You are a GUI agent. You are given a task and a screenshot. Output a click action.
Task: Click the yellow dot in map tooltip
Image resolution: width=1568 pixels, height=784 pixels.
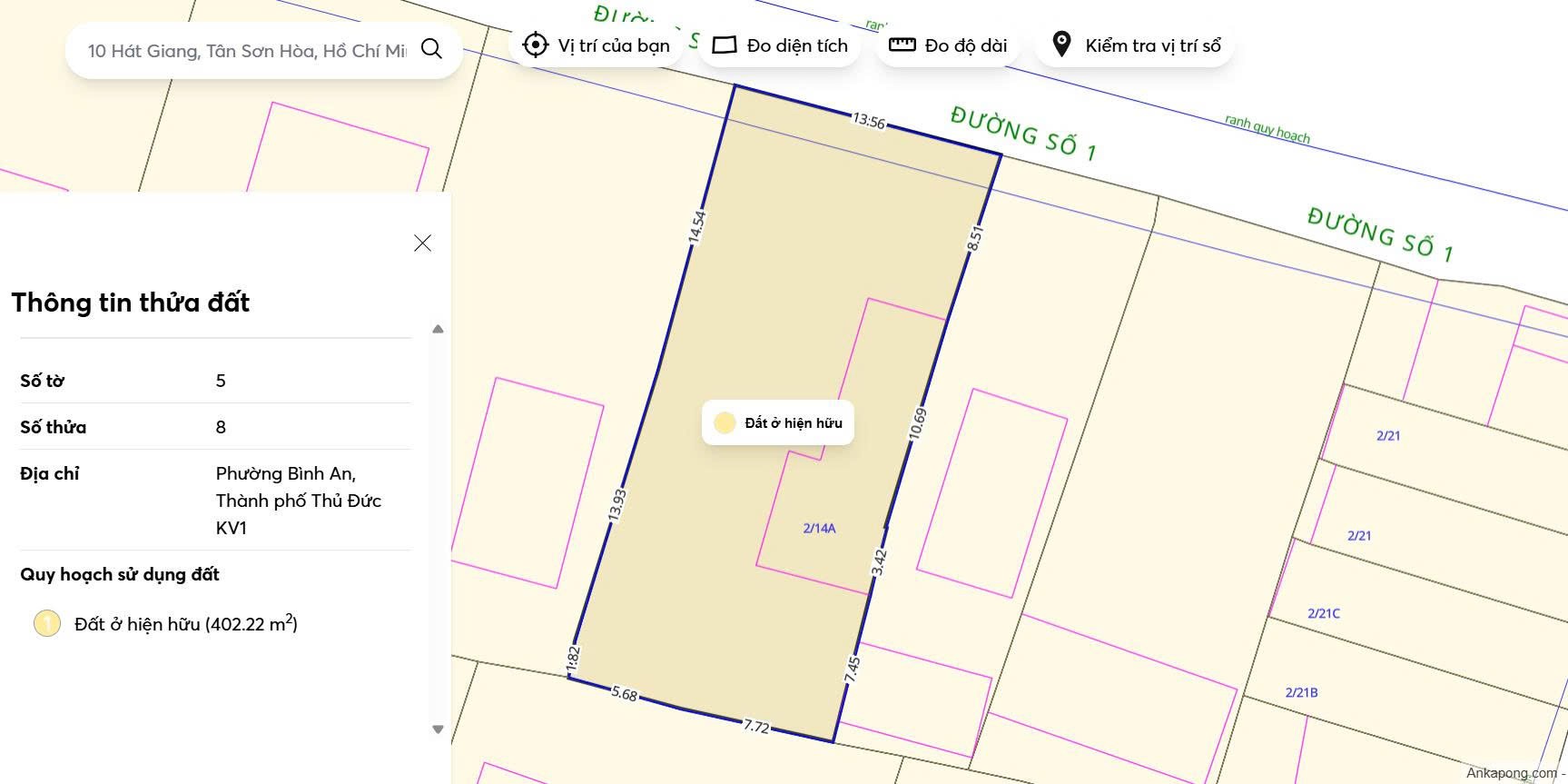pos(725,422)
